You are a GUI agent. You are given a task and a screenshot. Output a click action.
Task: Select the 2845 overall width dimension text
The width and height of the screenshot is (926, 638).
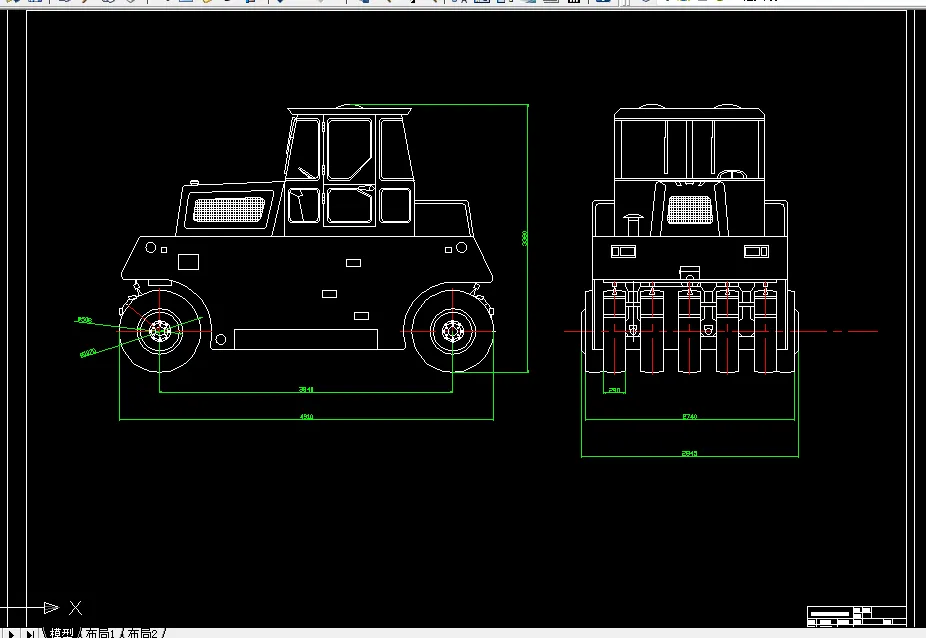[x=689, y=454]
